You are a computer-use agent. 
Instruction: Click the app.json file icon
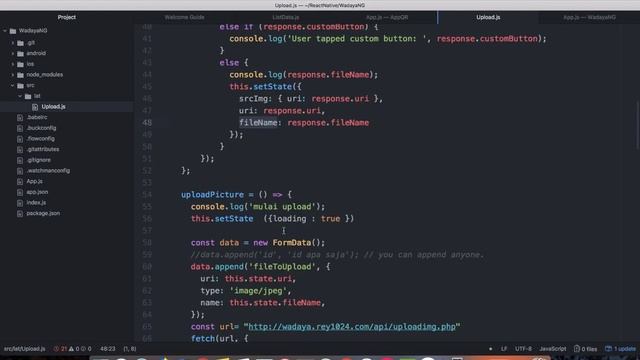tap(20, 192)
